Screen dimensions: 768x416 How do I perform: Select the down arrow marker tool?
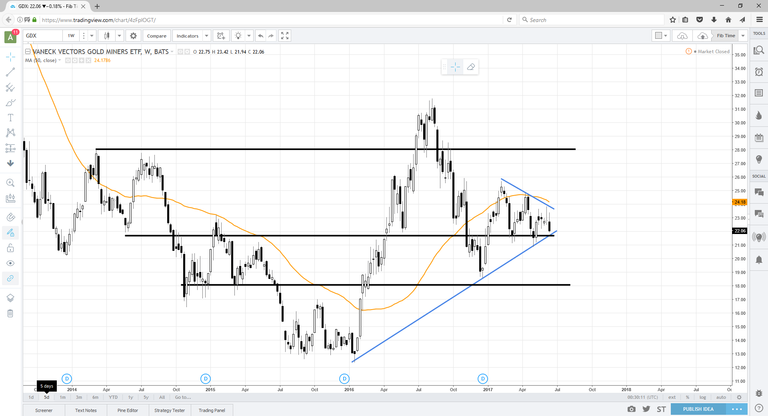[x=10, y=163]
